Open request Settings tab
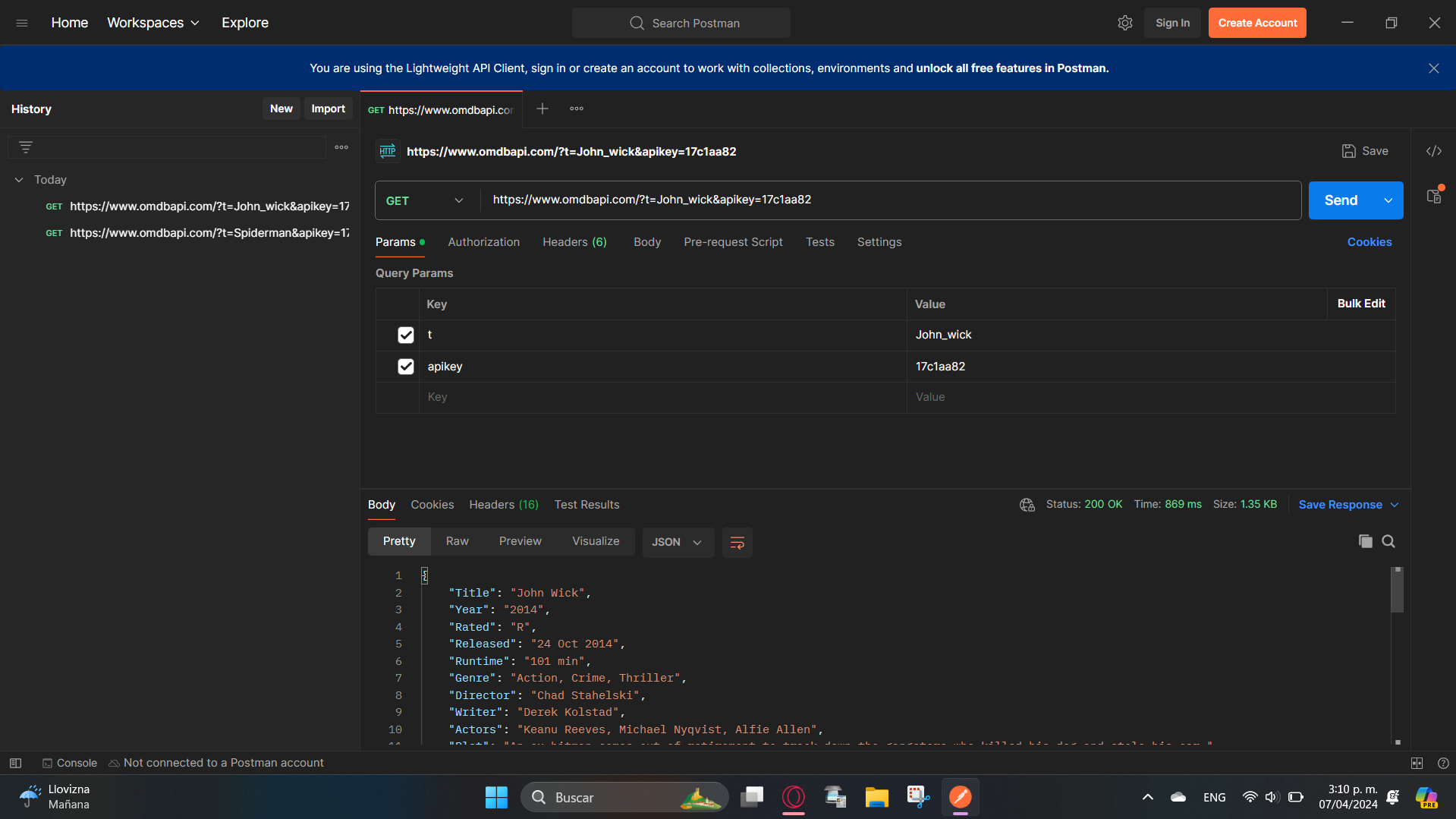The image size is (1456, 819). pos(879,242)
